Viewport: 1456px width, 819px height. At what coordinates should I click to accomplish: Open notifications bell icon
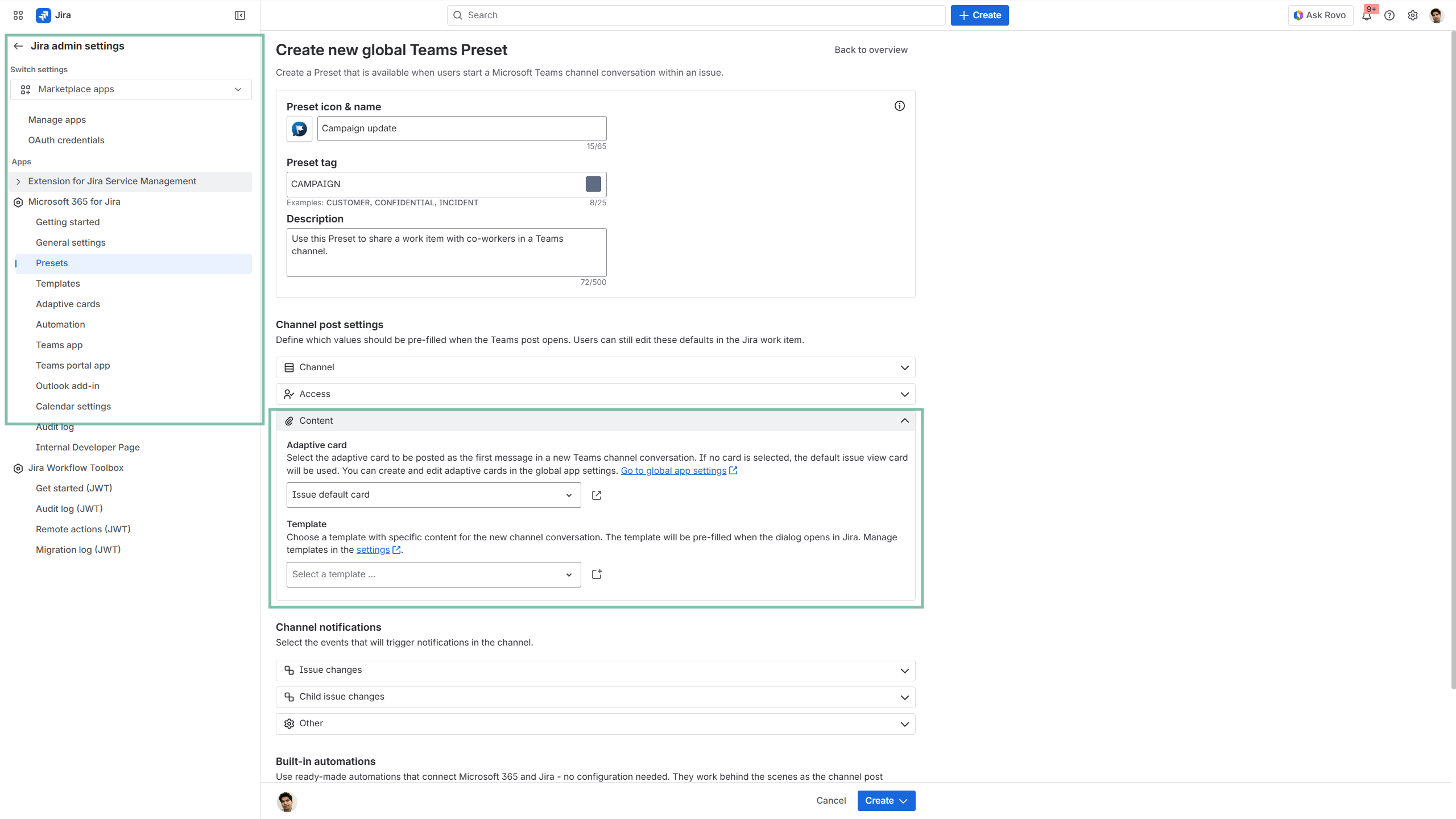tap(1366, 16)
